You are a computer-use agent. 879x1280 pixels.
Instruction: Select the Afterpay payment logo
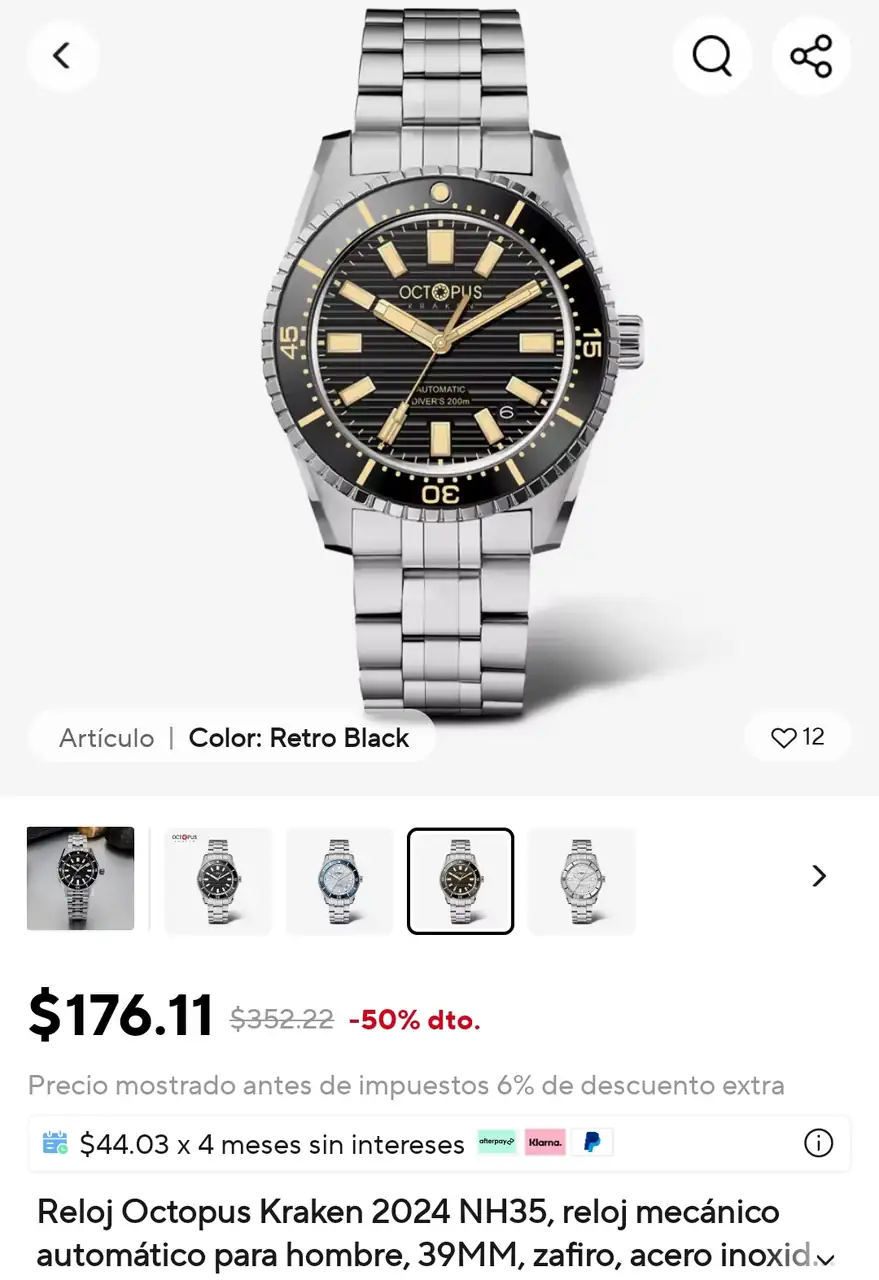[497, 1142]
